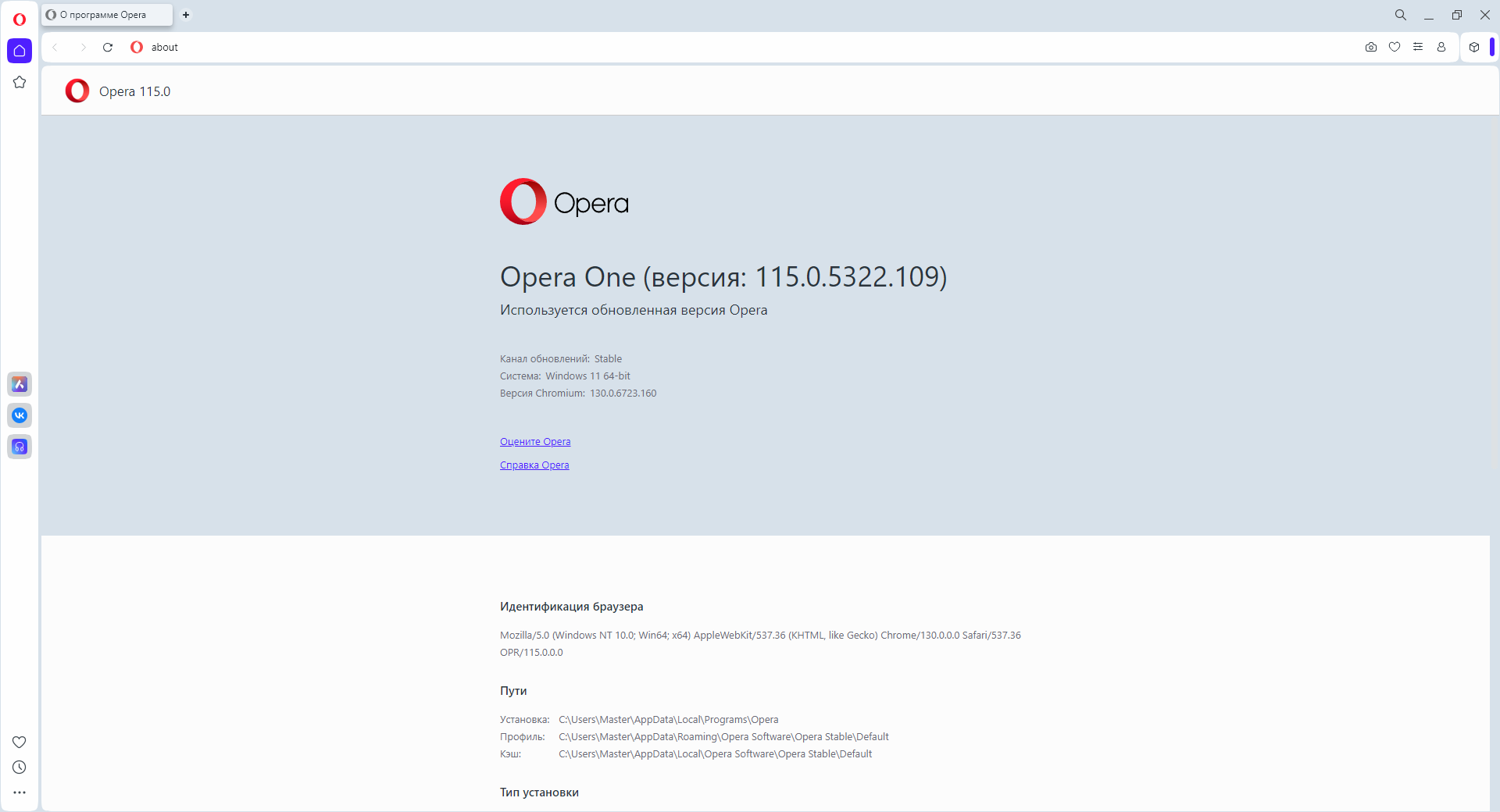
Task: Open the profile account icon
Action: (1441, 47)
